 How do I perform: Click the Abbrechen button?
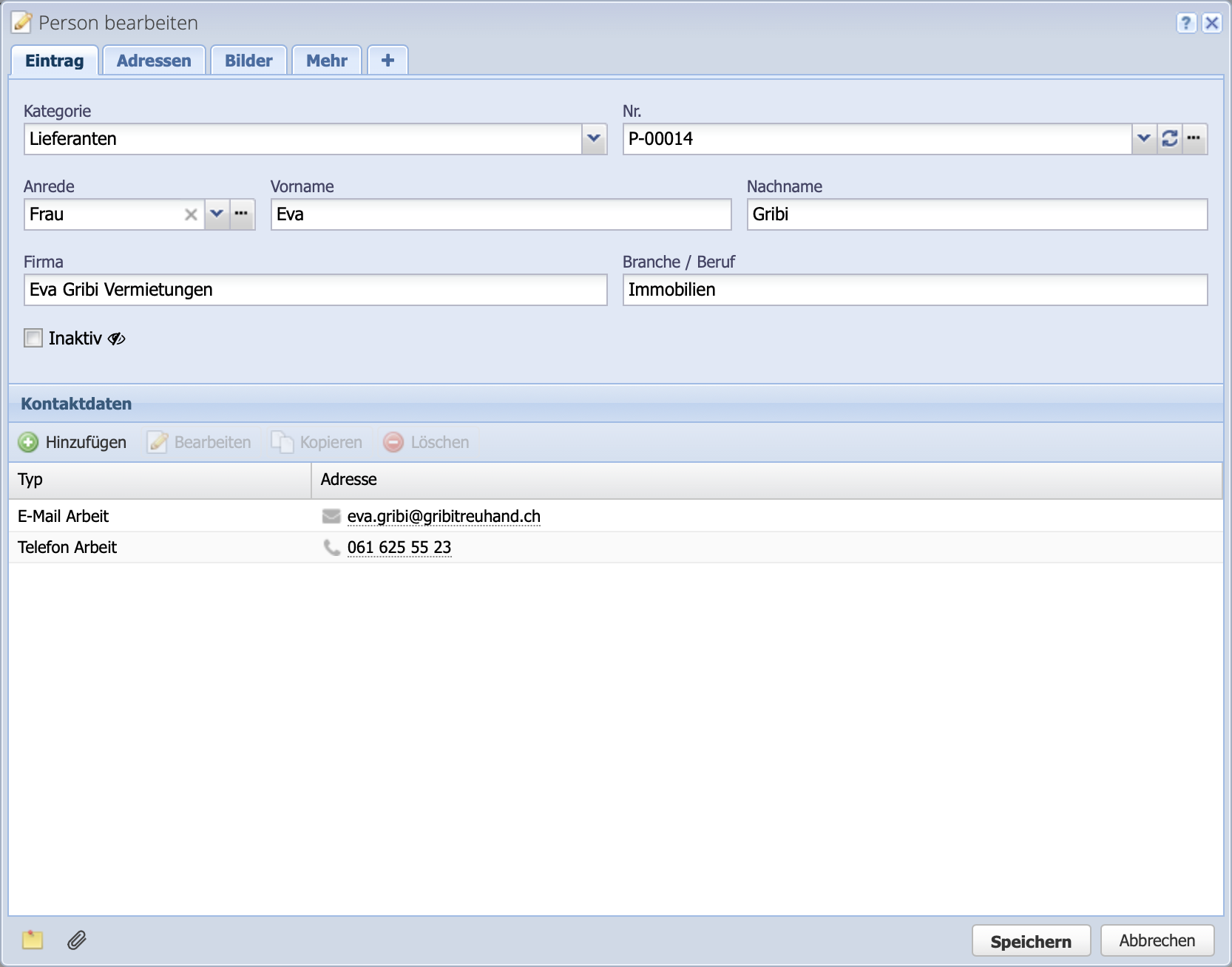point(1157,940)
